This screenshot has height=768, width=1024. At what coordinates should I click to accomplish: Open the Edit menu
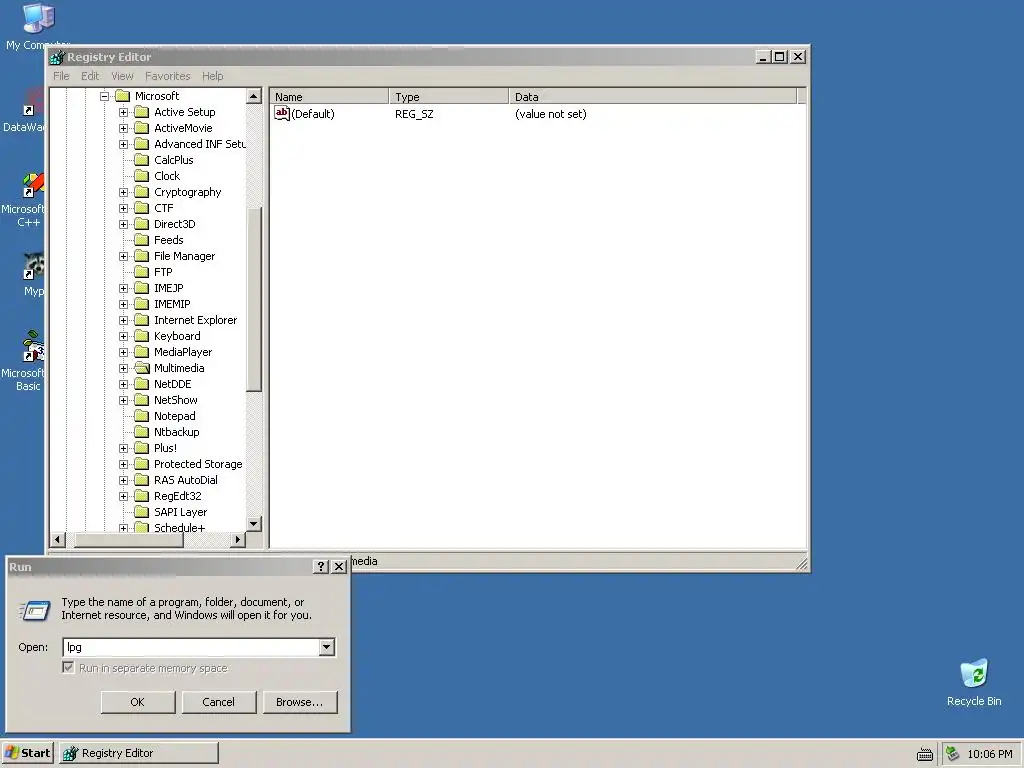90,76
